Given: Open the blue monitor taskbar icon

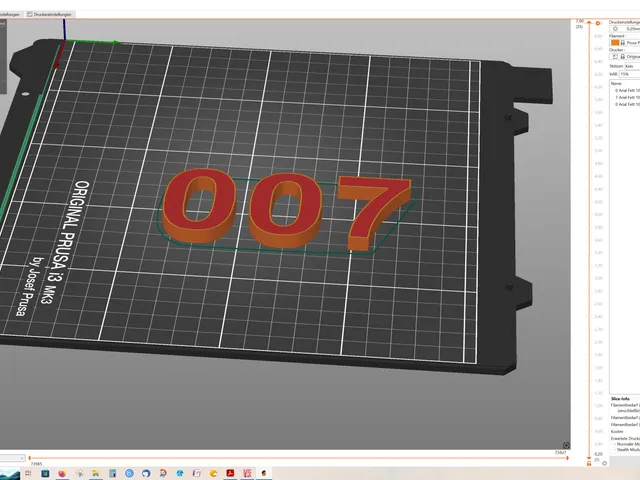Looking at the screenshot, I should [x=45, y=473].
